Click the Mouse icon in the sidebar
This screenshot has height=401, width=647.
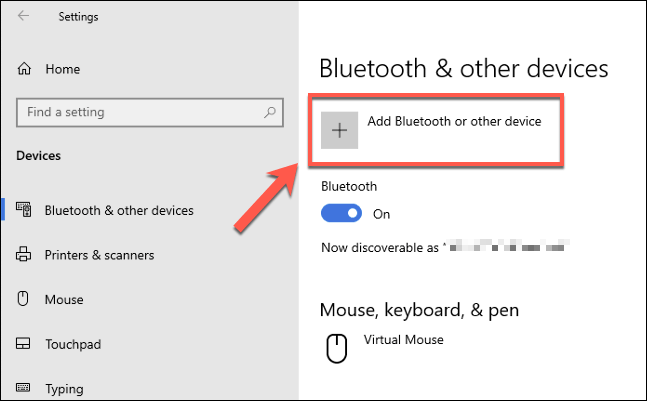pyautogui.click(x=25, y=299)
